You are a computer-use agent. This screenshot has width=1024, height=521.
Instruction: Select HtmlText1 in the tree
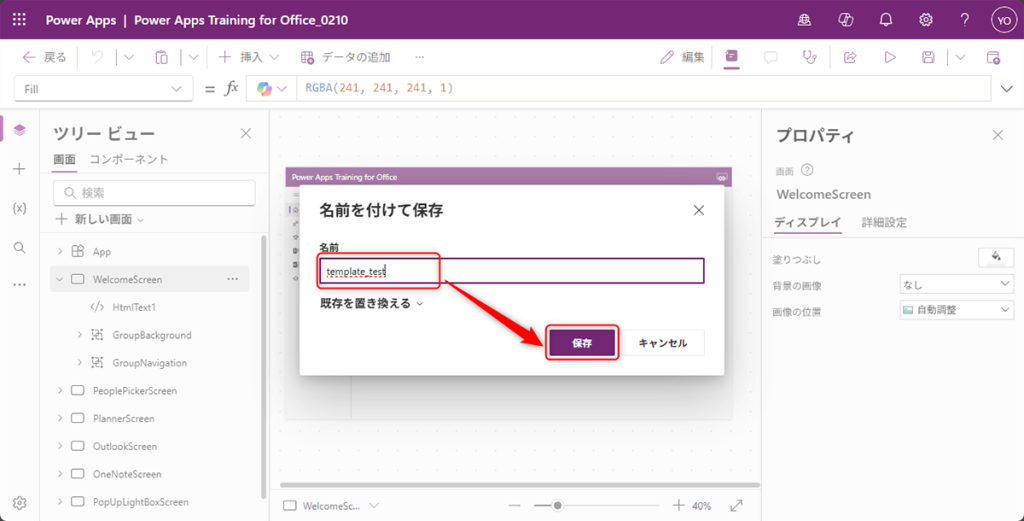[133, 307]
